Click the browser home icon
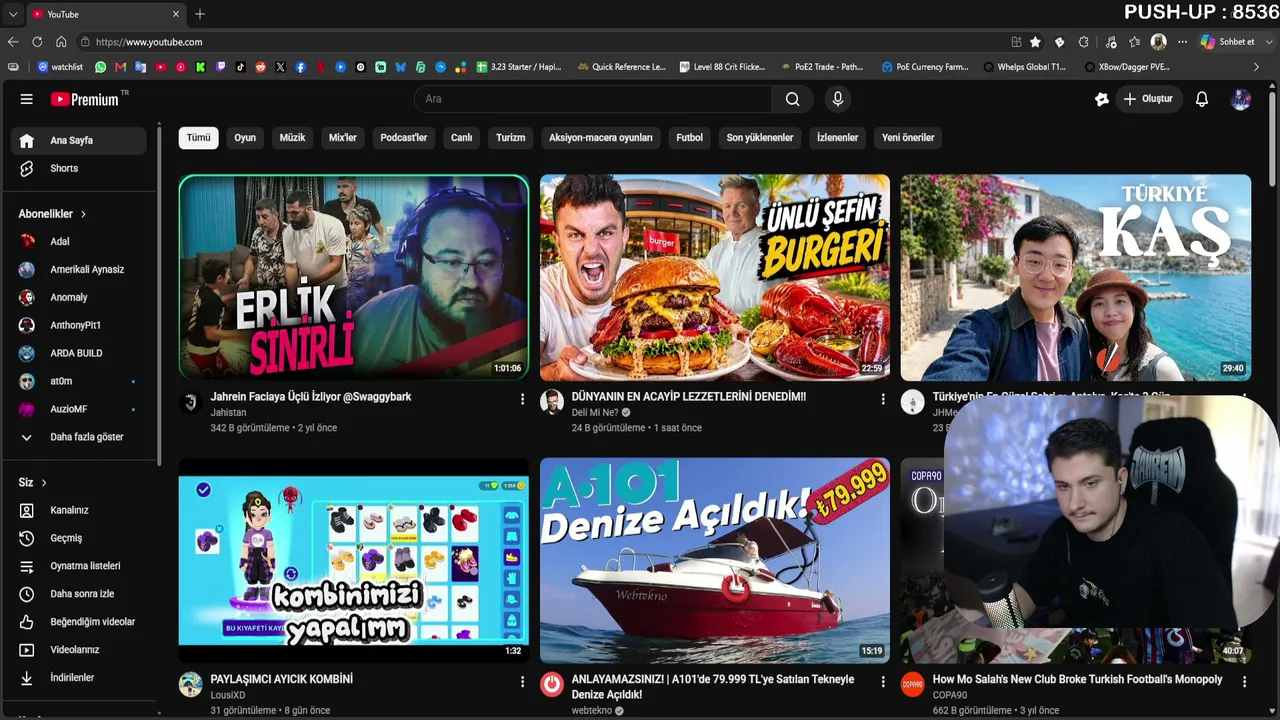The height and width of the screenshot is (720, 1280). point(61,42)
